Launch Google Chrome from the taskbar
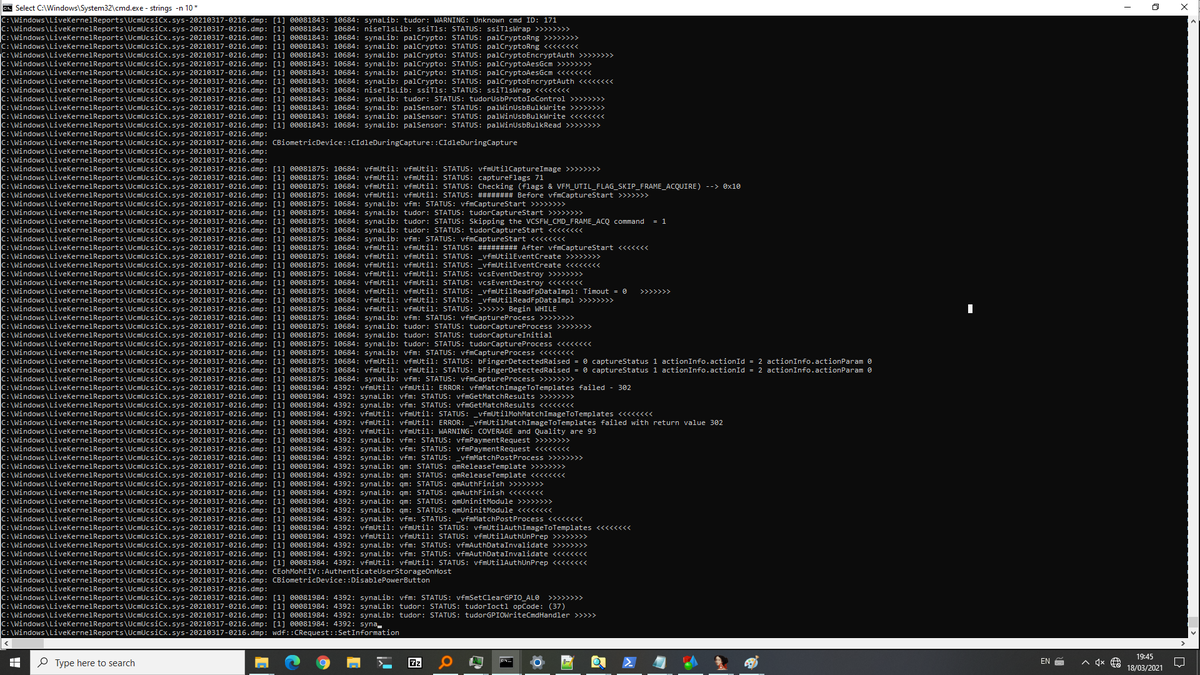Viewport: 1200px width, 675px height. pyautogui.click(x=323, y=663)
